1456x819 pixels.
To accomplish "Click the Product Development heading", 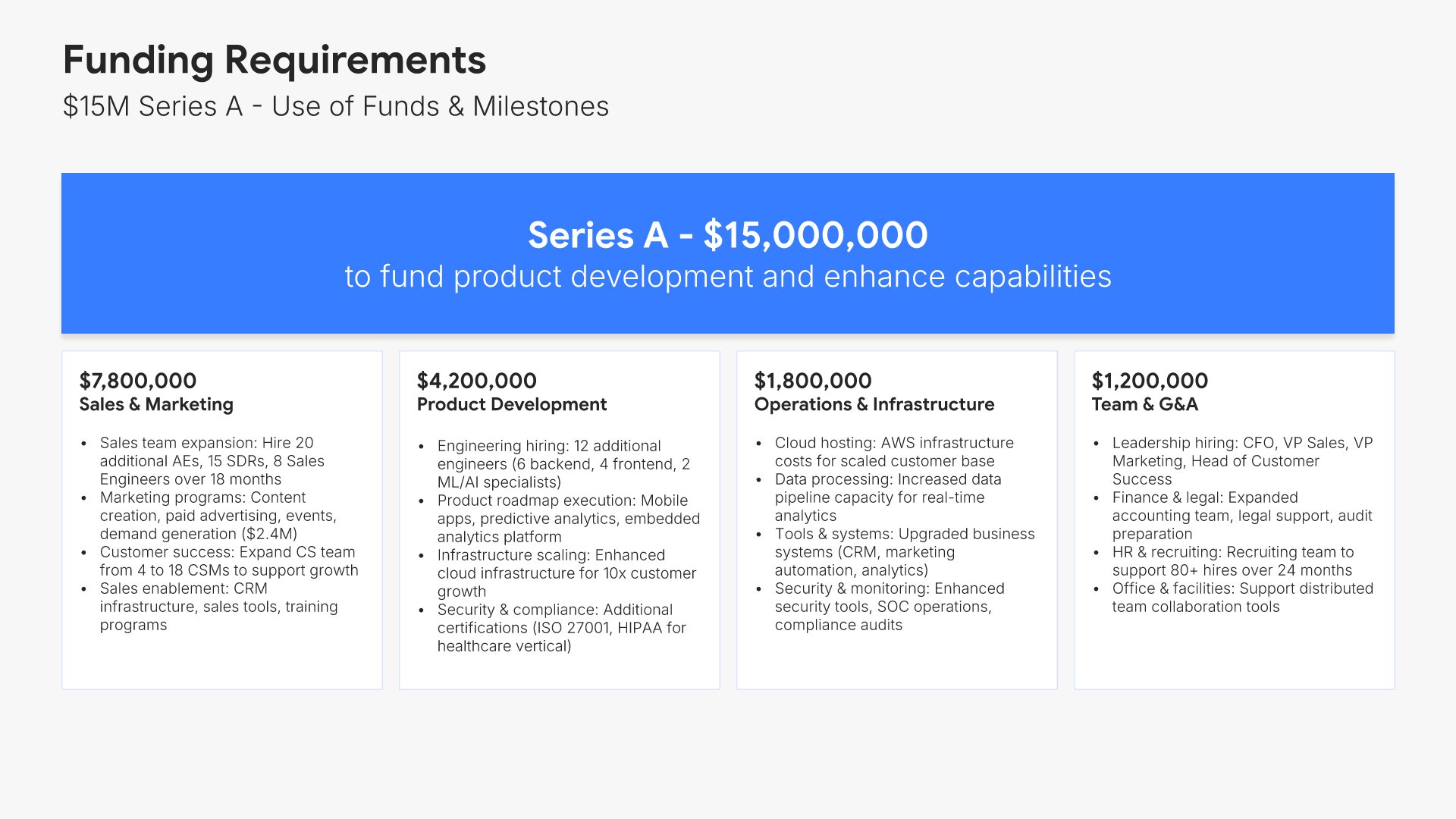I will (x=511, y=404).
